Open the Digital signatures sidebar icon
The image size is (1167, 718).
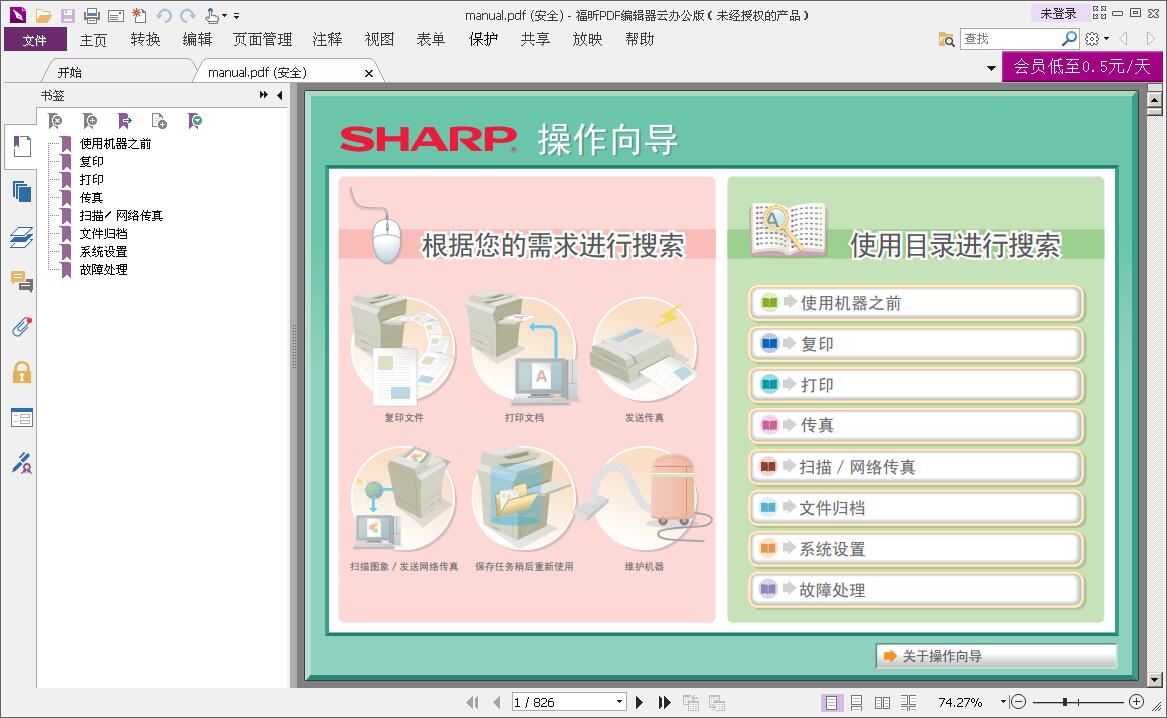pos(22,463)
